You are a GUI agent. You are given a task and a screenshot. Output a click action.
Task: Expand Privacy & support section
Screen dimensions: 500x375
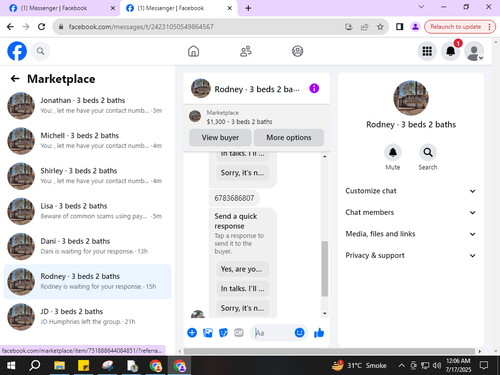[x=410, y=255]
